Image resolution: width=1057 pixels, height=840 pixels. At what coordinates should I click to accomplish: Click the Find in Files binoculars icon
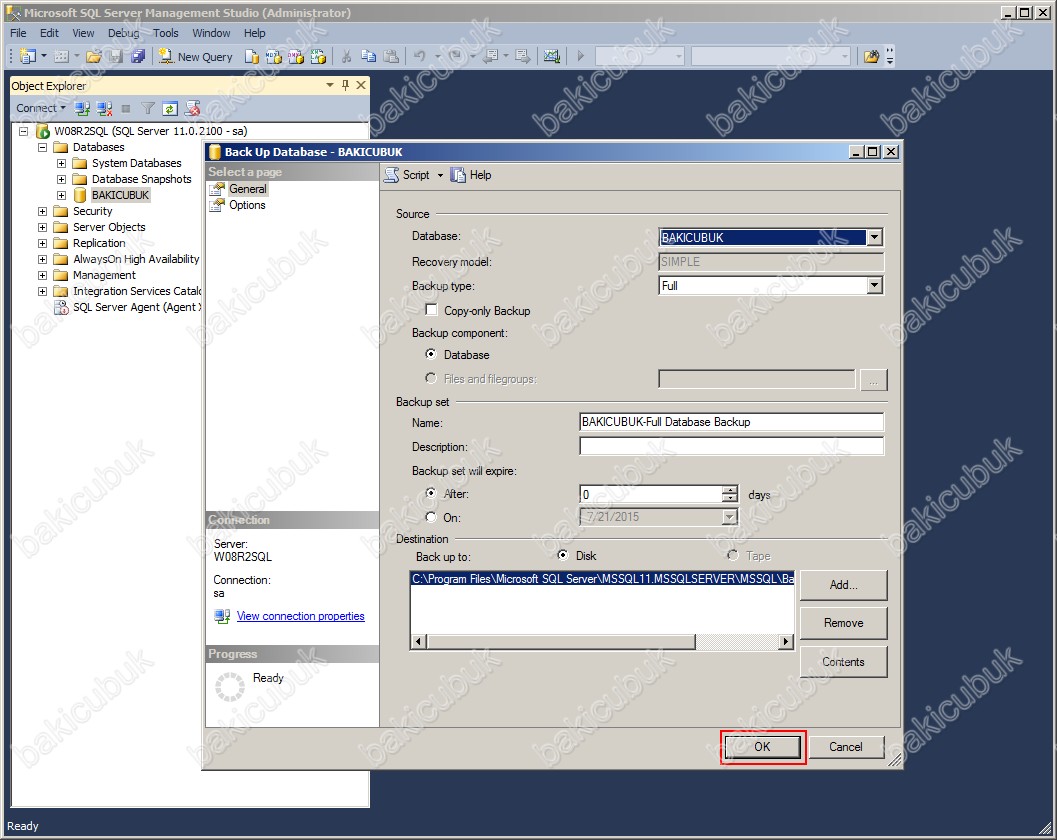[x=871, y=57]
